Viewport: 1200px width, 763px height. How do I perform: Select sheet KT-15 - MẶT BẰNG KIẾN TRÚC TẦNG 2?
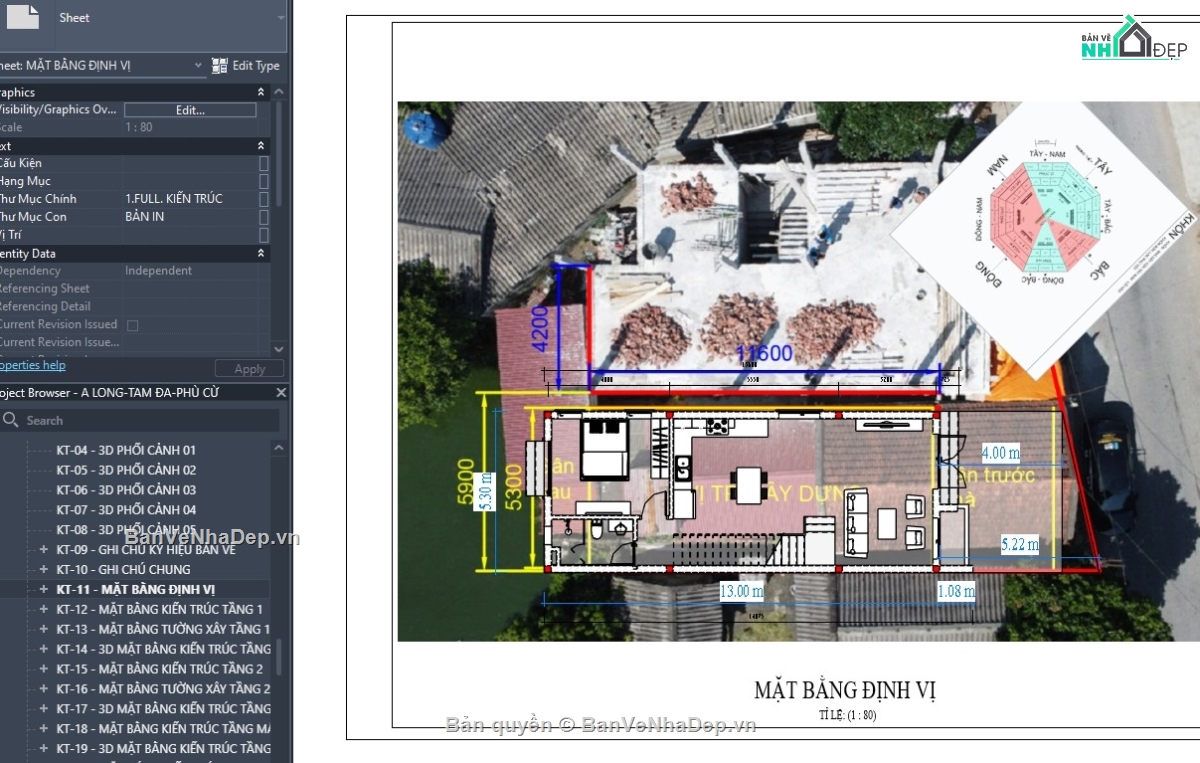160,669
